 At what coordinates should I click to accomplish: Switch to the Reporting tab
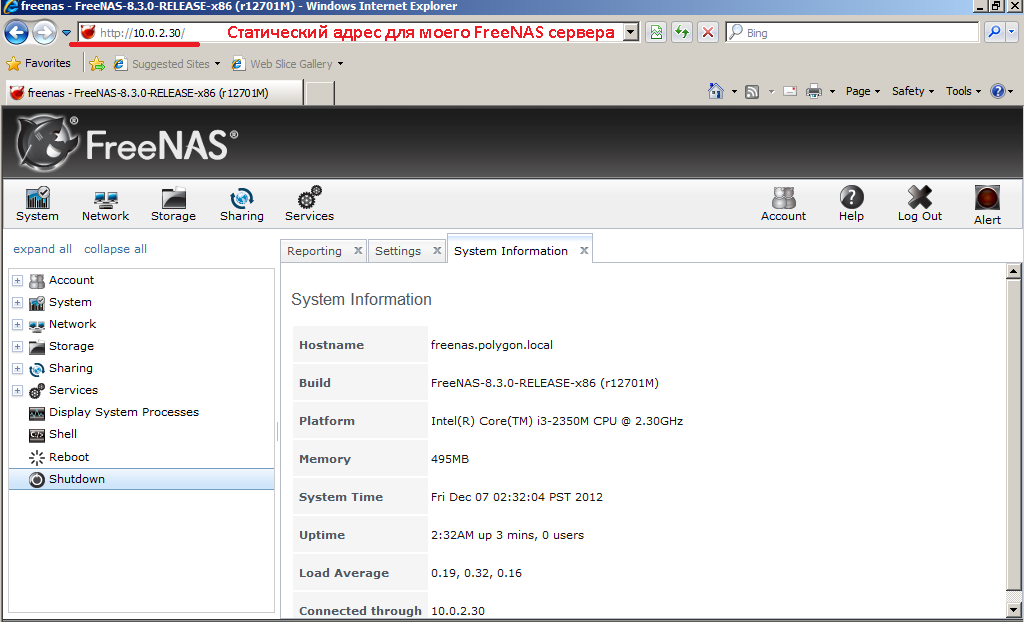coord(314,251)
